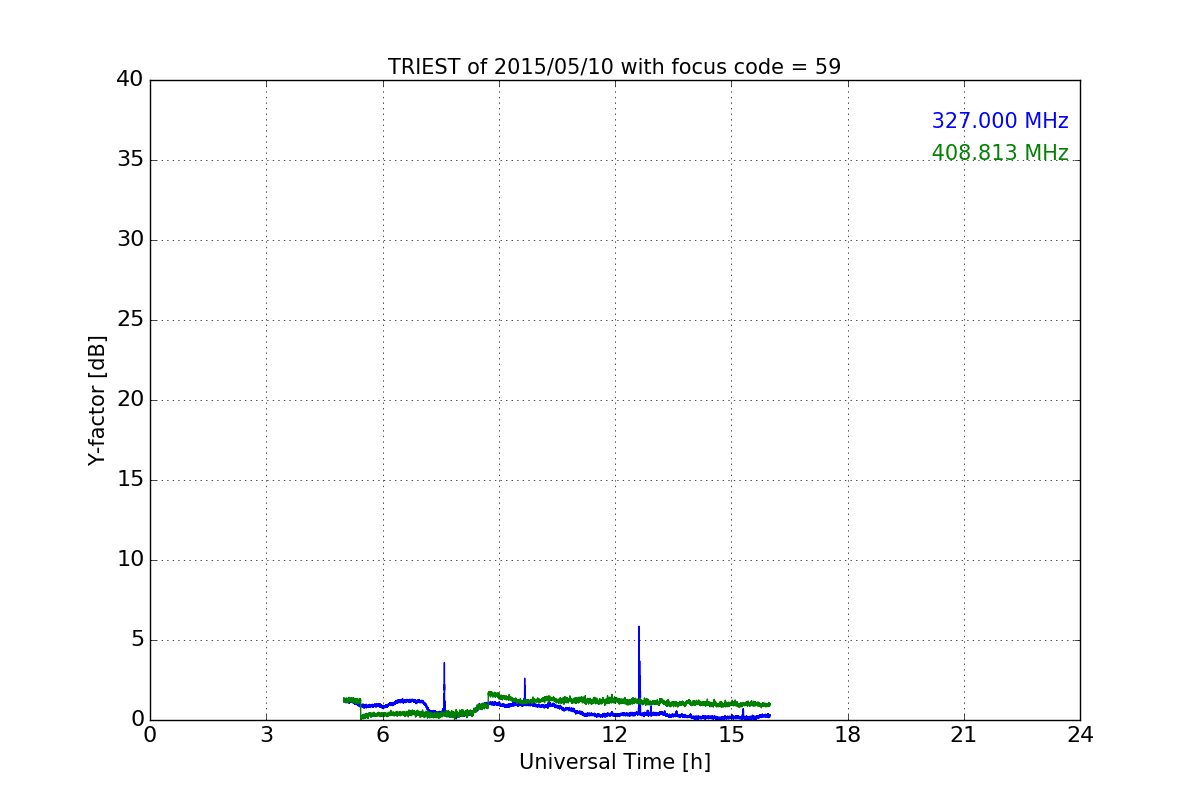Click the blue spike near 7.6 h
The height and width of the screenshot is (800, 1200).
[444, 687]
